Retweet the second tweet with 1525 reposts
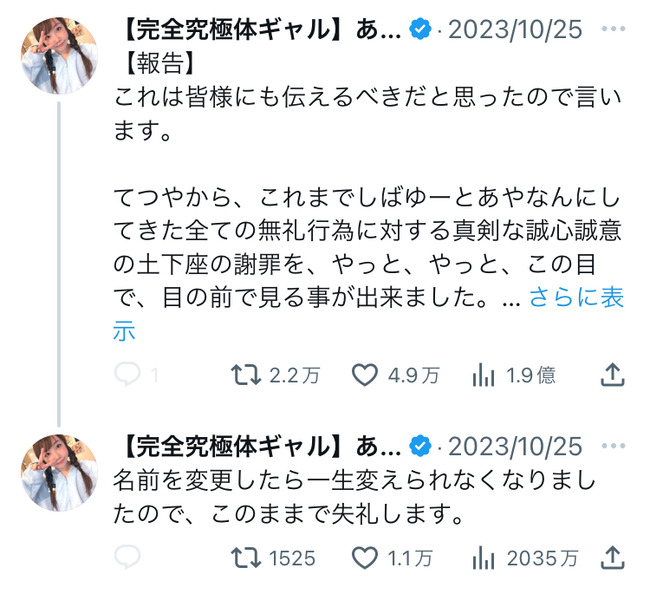The height and width of the screenshot is (594, 650). 246,555
